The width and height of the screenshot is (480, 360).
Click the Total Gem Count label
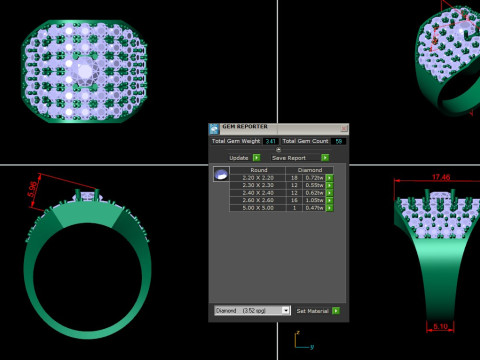(305, 141)
